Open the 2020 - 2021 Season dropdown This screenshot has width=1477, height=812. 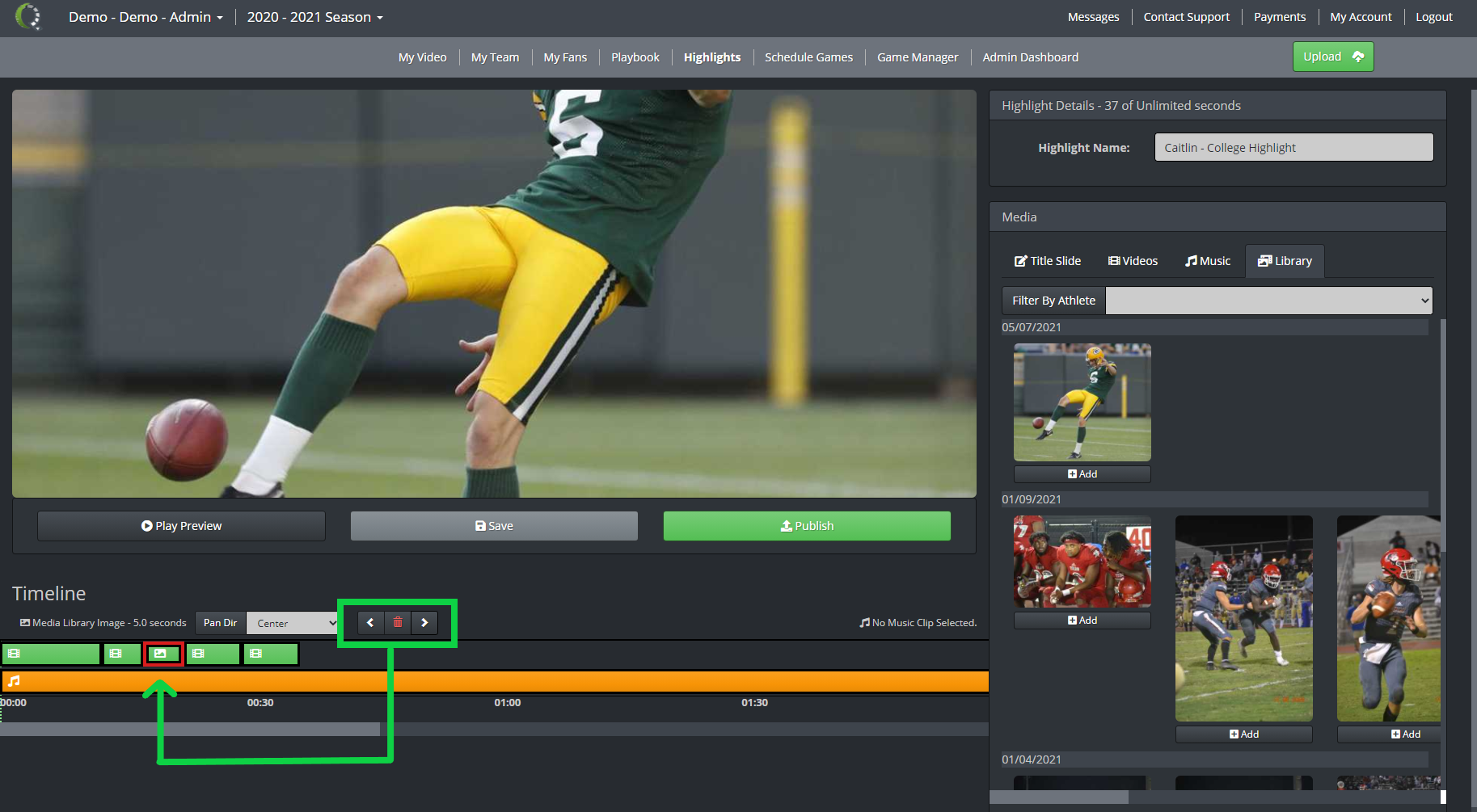coord(315,17)
